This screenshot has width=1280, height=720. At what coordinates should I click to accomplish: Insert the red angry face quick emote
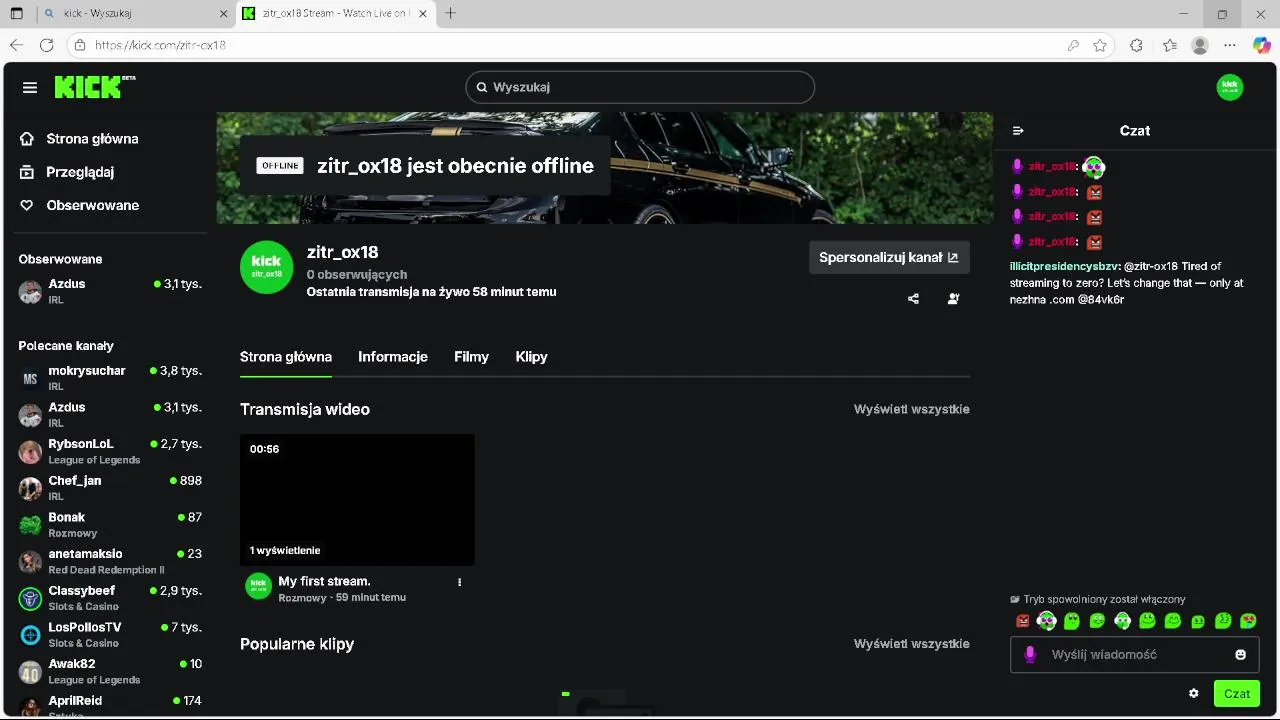coord(1022,621)
